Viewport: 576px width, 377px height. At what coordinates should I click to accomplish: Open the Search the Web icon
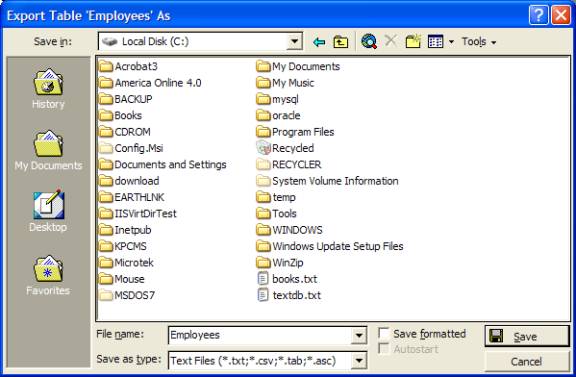369,42
